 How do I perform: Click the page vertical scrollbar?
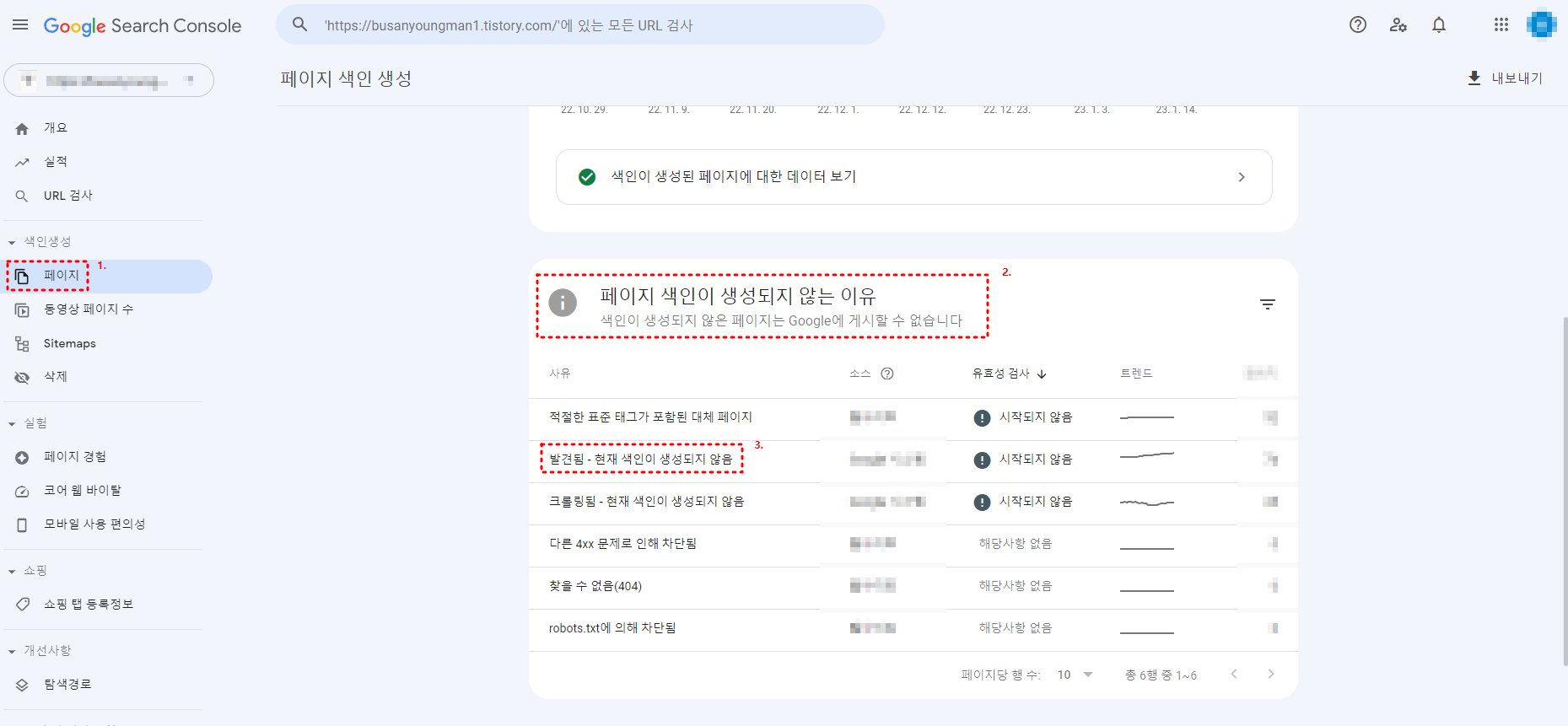pyautogui.click(x=1565, y=490)
